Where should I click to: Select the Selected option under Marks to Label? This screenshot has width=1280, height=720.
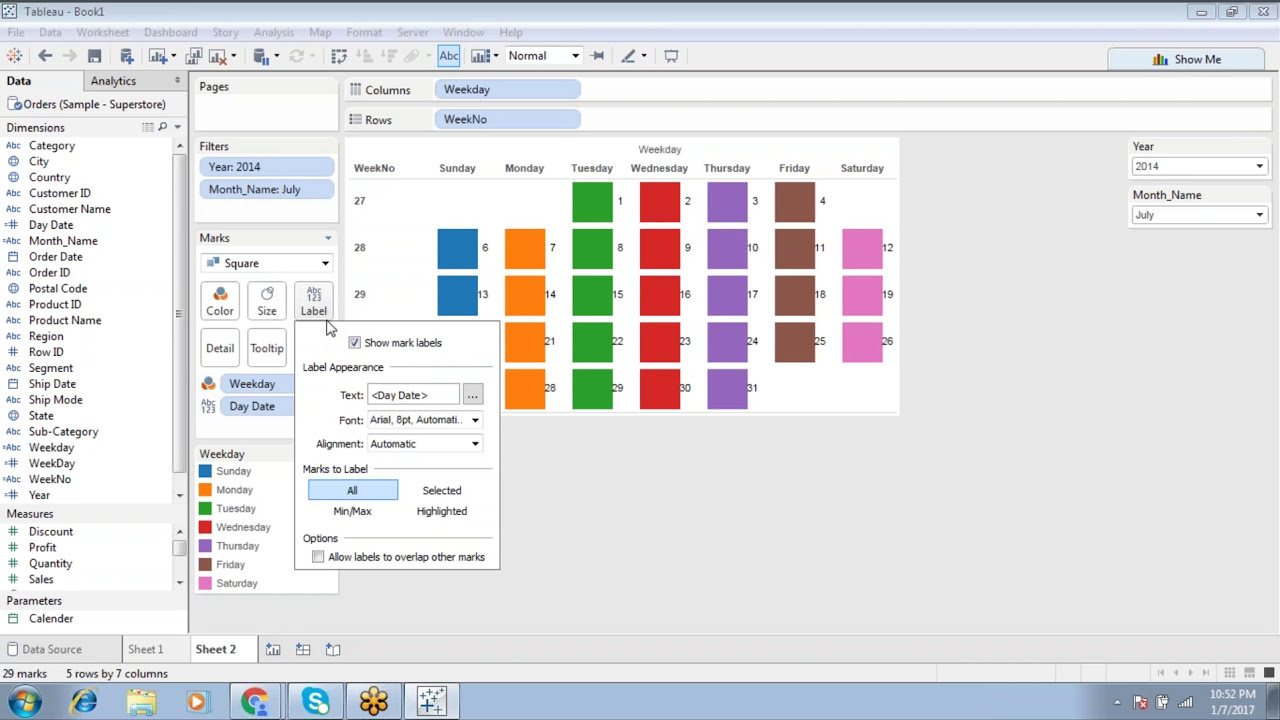pos(441,490)
